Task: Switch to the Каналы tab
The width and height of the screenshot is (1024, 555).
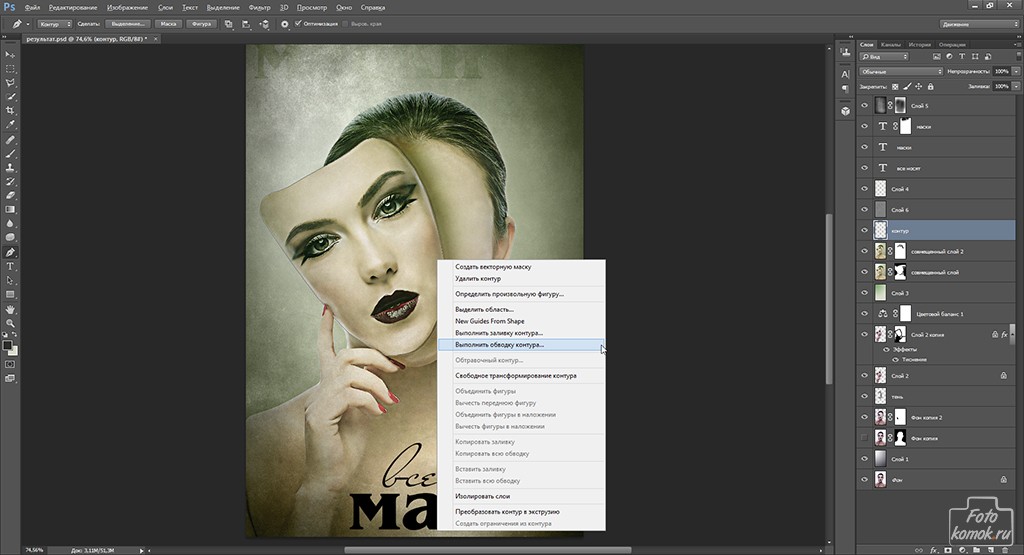Action: click(891, 45)
